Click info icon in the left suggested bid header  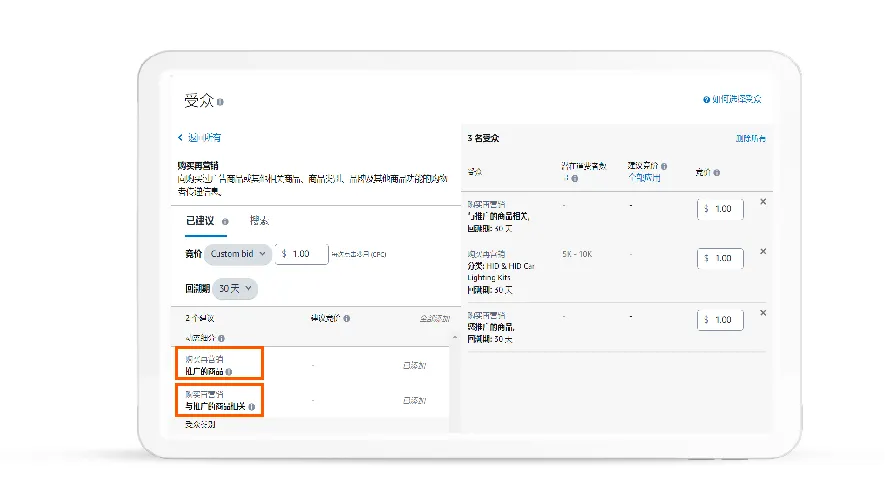347,319
